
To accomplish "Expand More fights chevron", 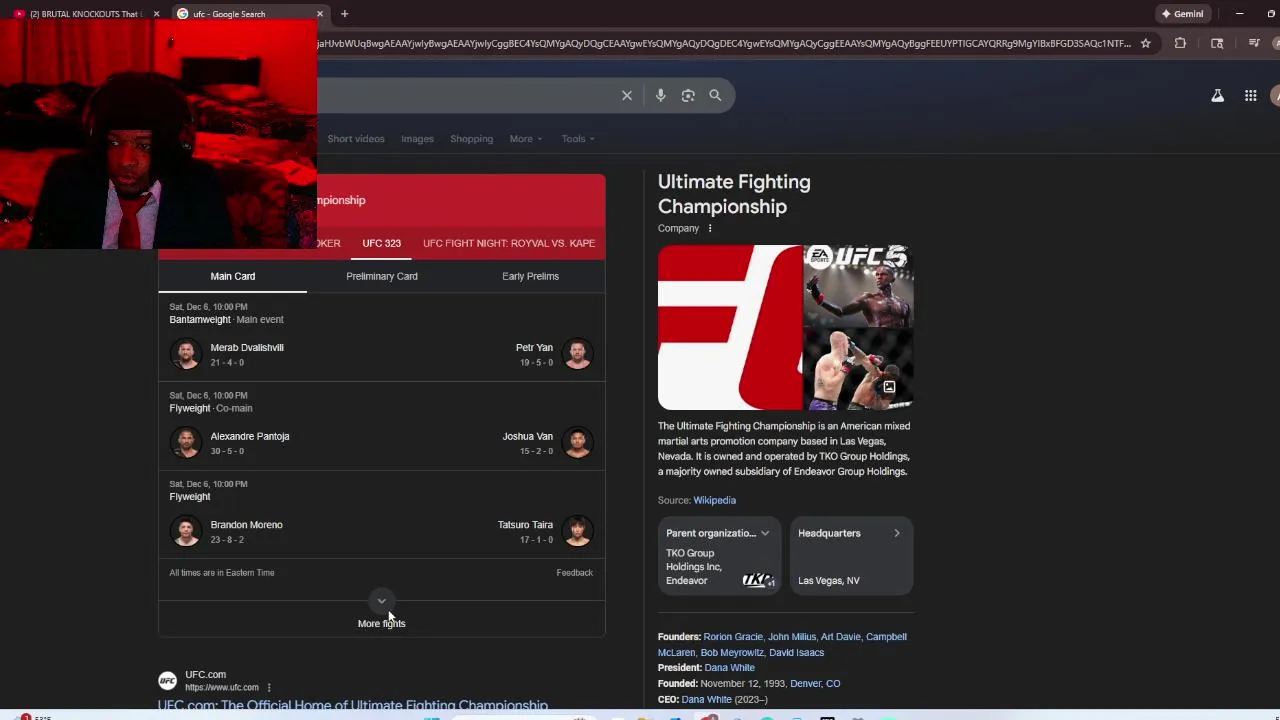I will (381, 601).
